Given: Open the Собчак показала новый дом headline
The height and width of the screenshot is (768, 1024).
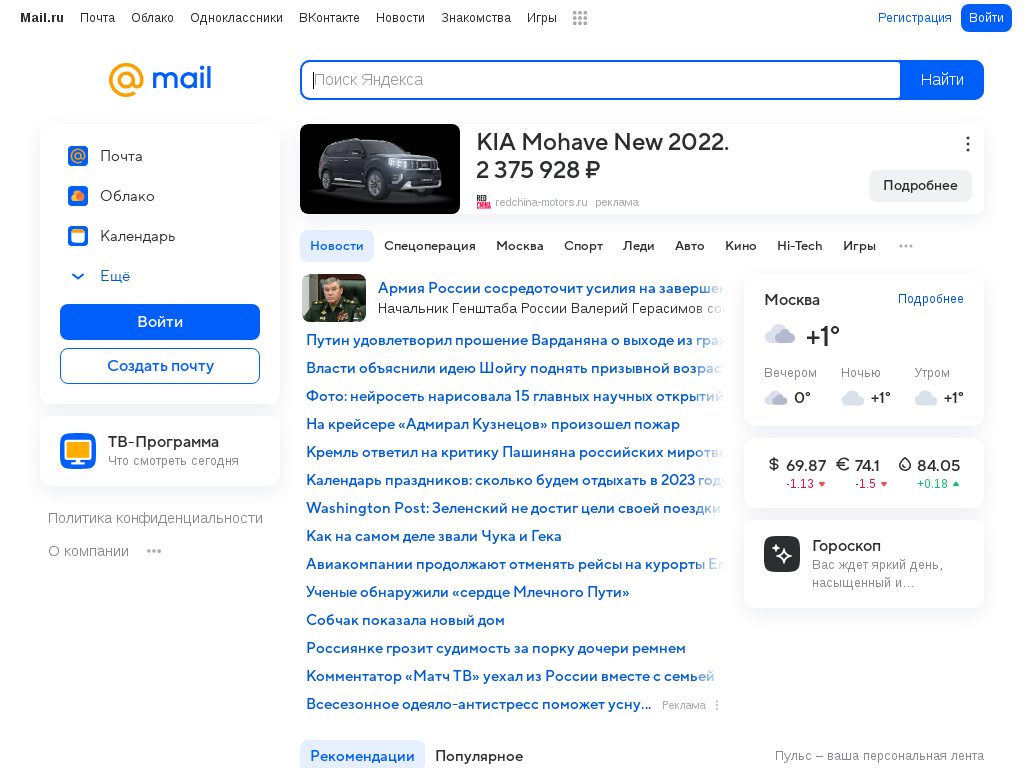Looking at the screenshot, I should click(406, 620).
